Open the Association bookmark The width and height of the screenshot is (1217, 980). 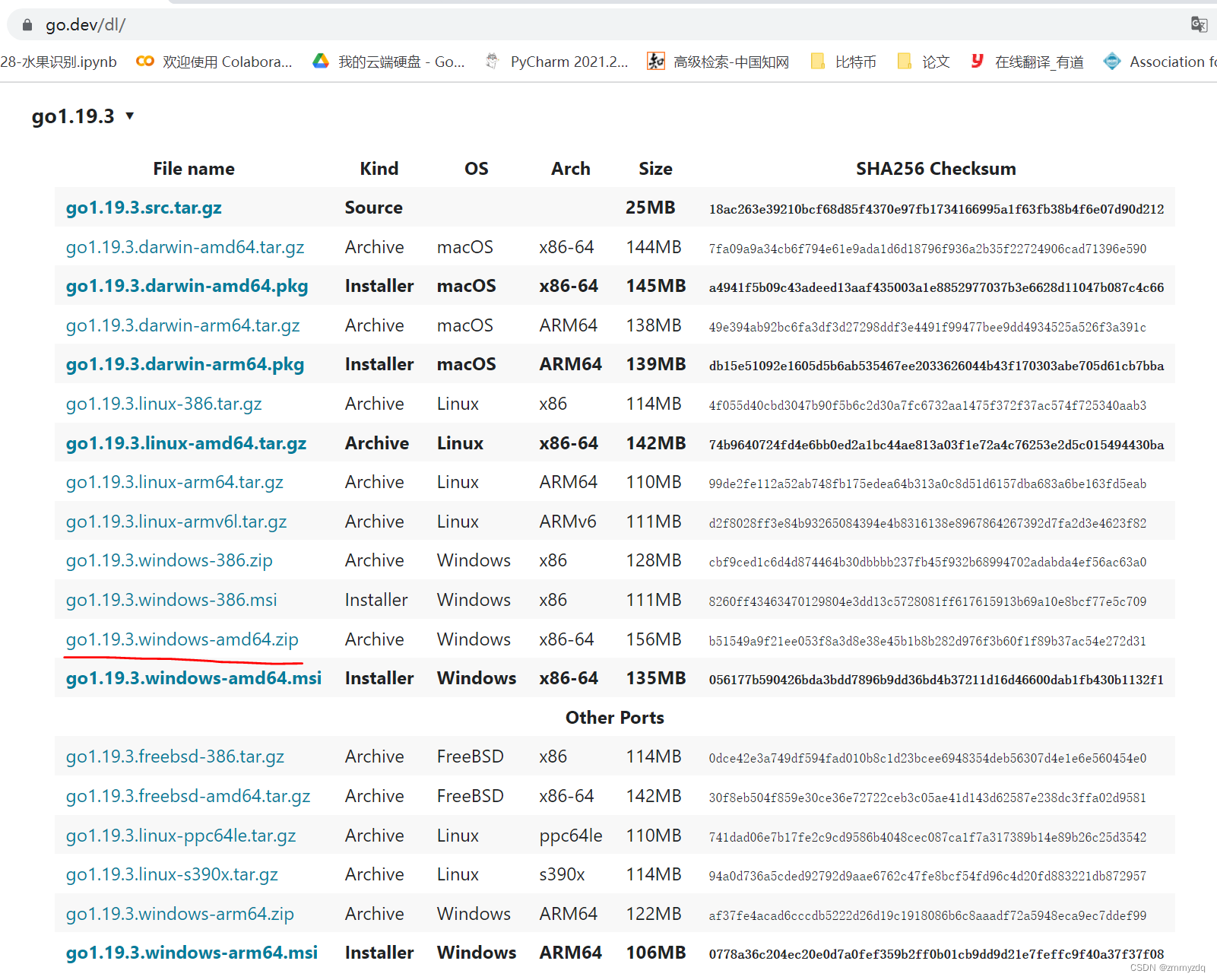coord(1160,62)
